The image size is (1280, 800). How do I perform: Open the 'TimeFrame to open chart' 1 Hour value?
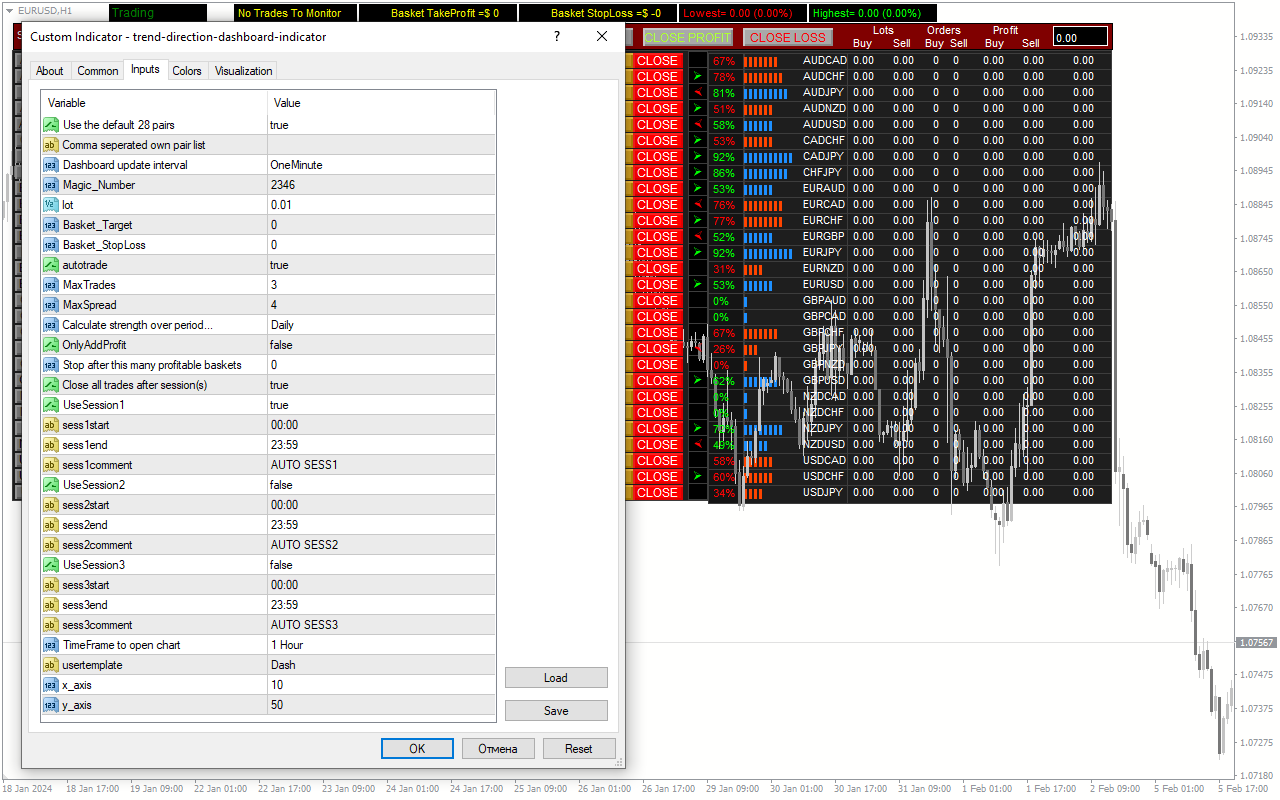pos(382,645)
